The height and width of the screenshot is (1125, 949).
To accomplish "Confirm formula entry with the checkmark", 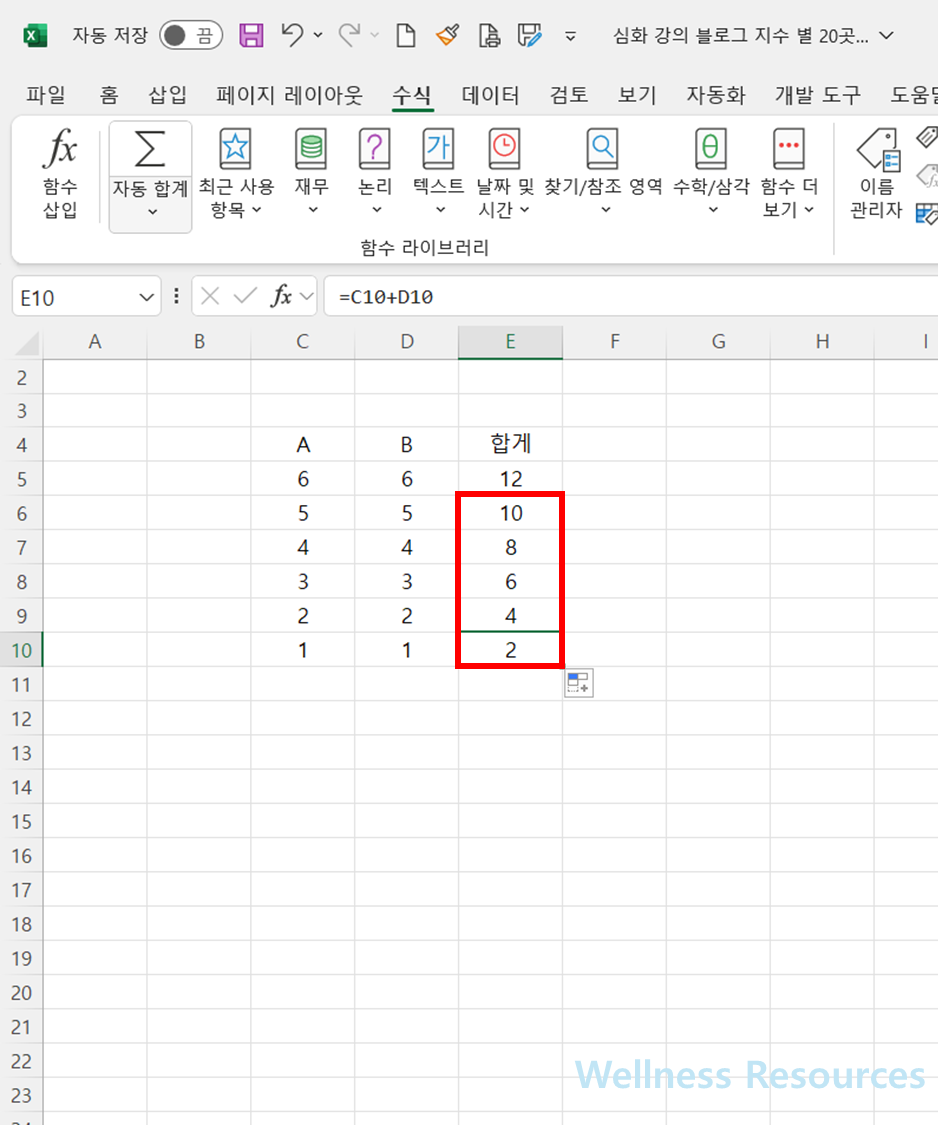I will pos(245,296).
